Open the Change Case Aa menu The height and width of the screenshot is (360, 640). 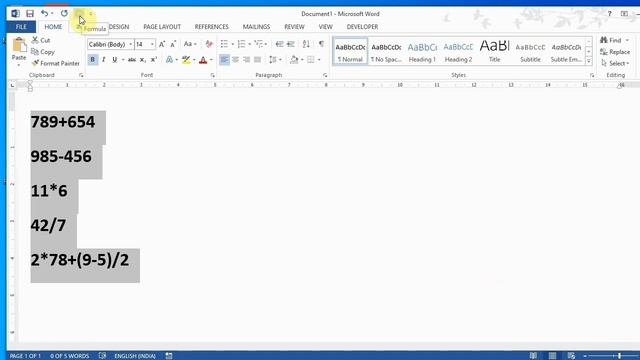(x=190, y=44)
